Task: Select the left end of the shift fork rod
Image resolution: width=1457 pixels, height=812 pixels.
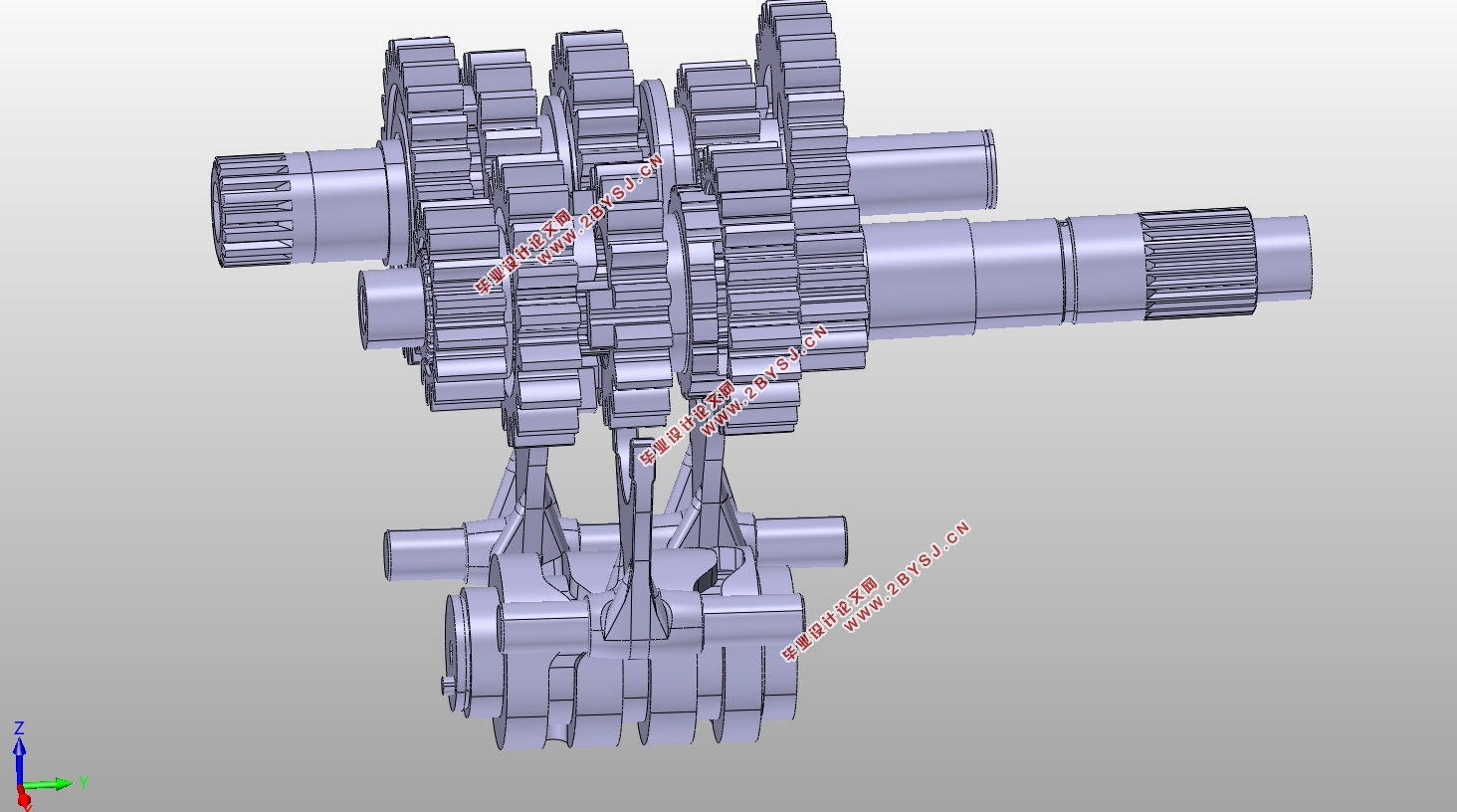Action: tap(426, 552)
